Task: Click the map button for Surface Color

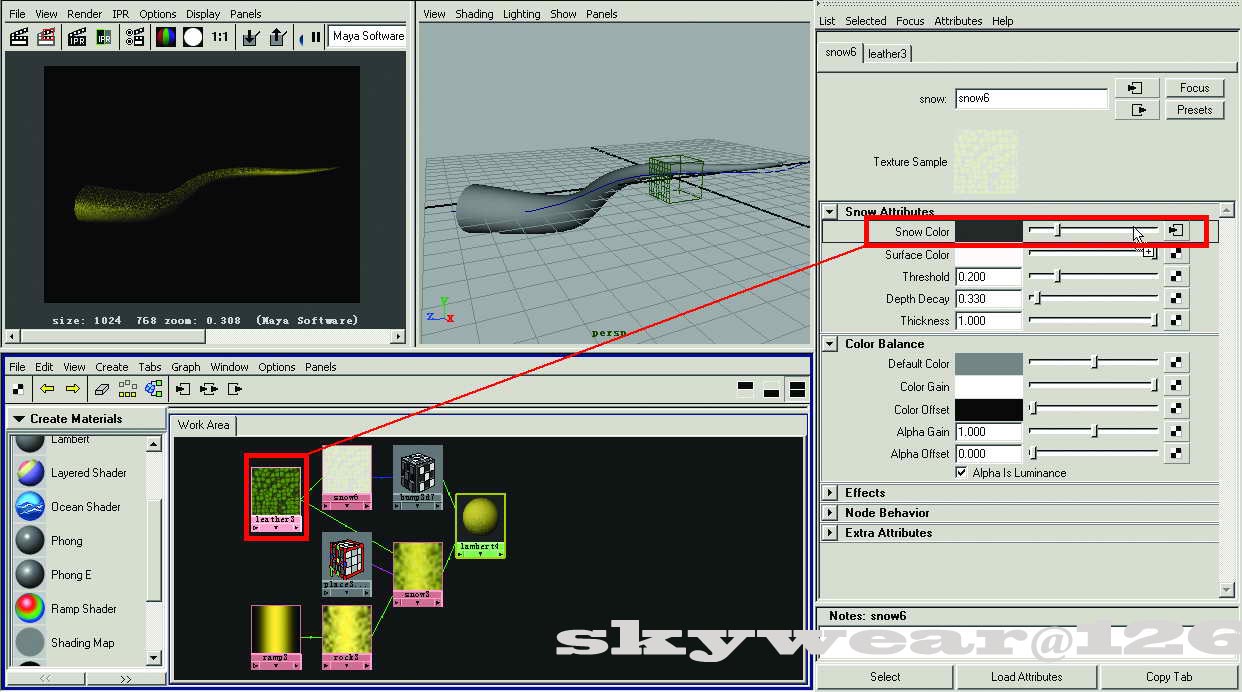Action: (1176, 255)
